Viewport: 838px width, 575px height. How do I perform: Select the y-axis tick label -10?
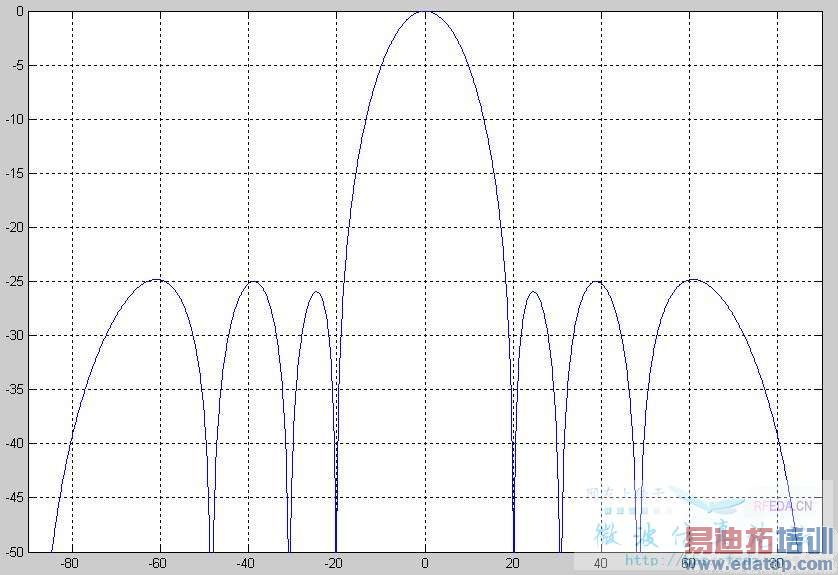click(14, 119)
